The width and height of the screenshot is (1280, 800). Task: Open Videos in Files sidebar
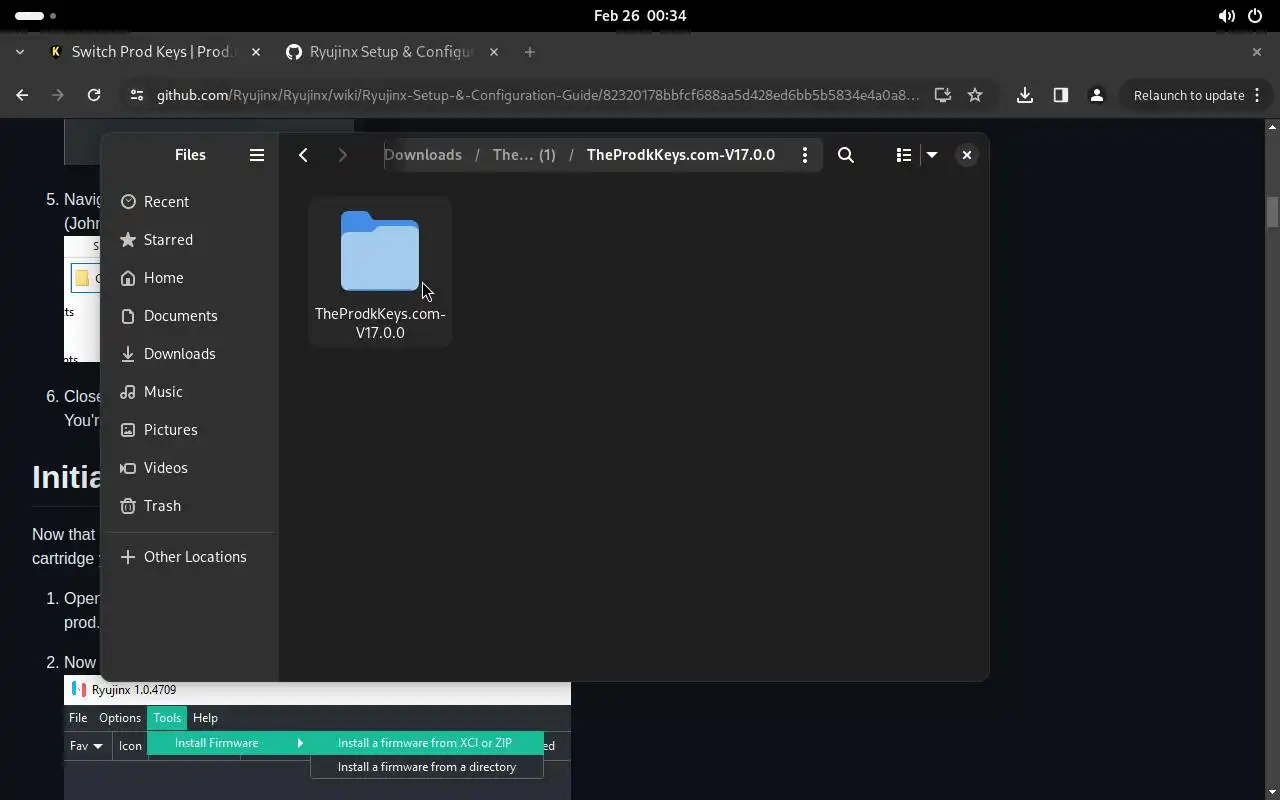pyautogui.click(x=190, y=468)
